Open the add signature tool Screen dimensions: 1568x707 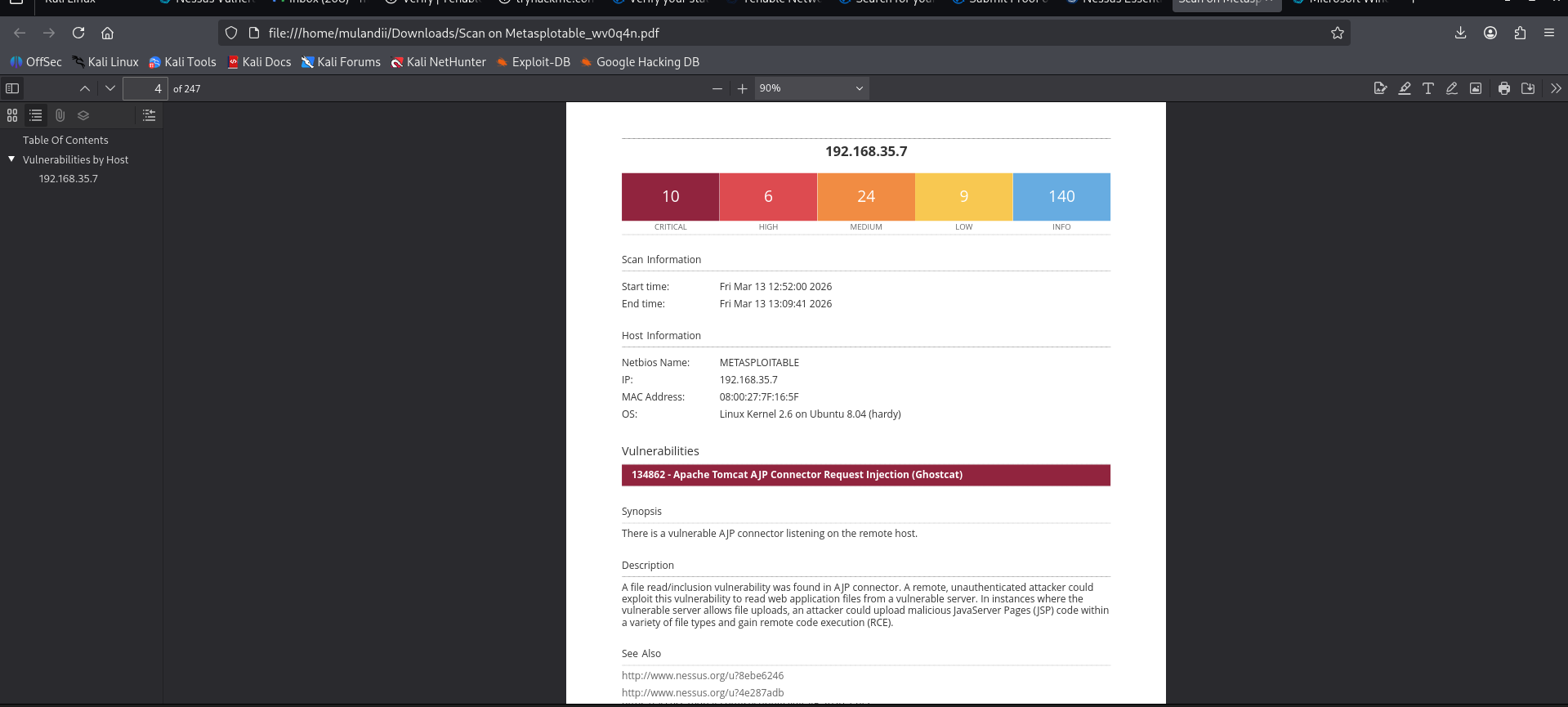(x=1380, y=88)
